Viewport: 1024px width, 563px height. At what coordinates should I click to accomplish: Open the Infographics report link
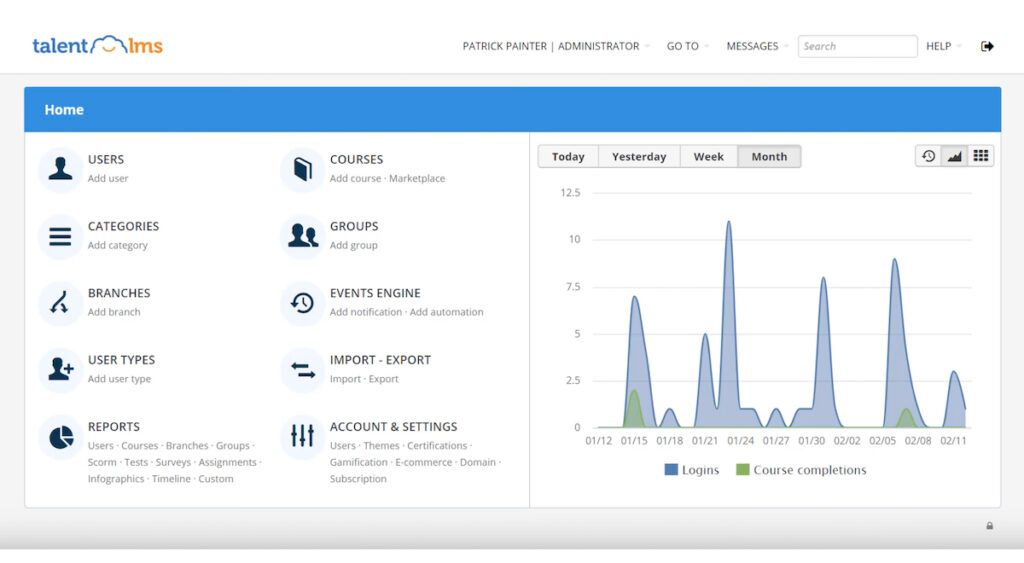tap(116, 479)
